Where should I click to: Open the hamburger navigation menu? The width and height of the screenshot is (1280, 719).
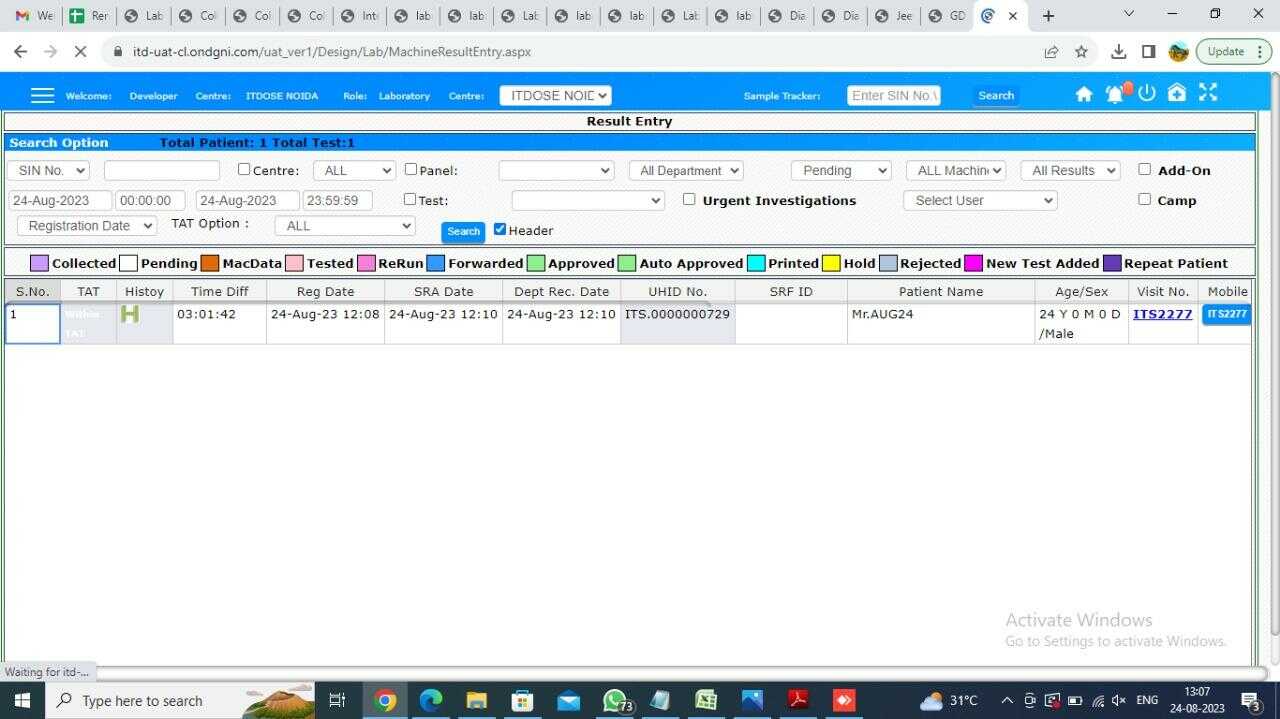click(42, 95)
